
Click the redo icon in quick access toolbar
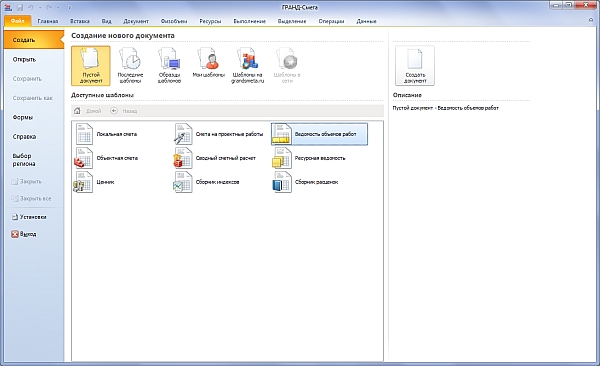tap(49, 7)
